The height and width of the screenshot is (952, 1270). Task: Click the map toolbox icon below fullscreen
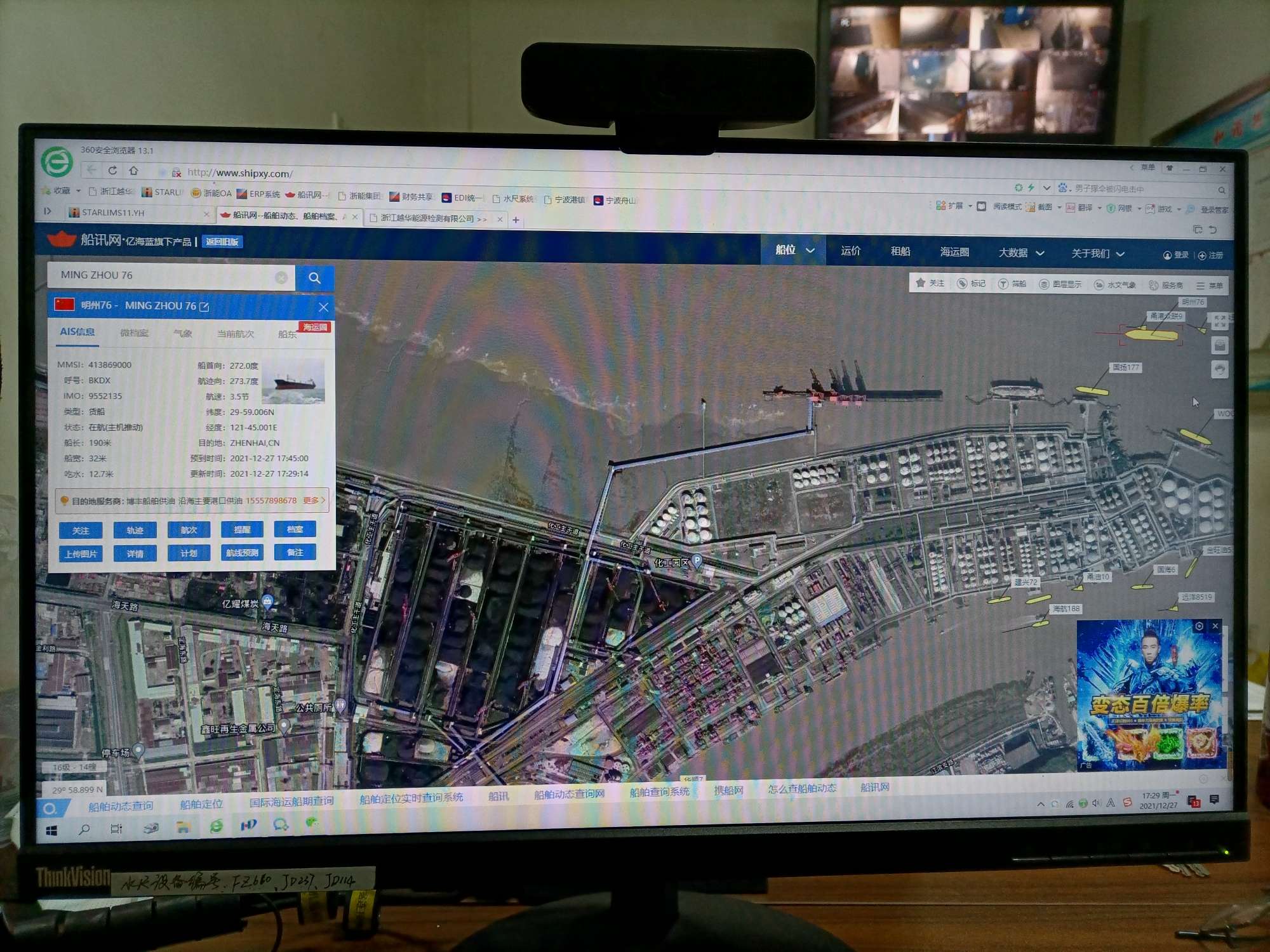pyautogui.click(x=1220, y=346)
